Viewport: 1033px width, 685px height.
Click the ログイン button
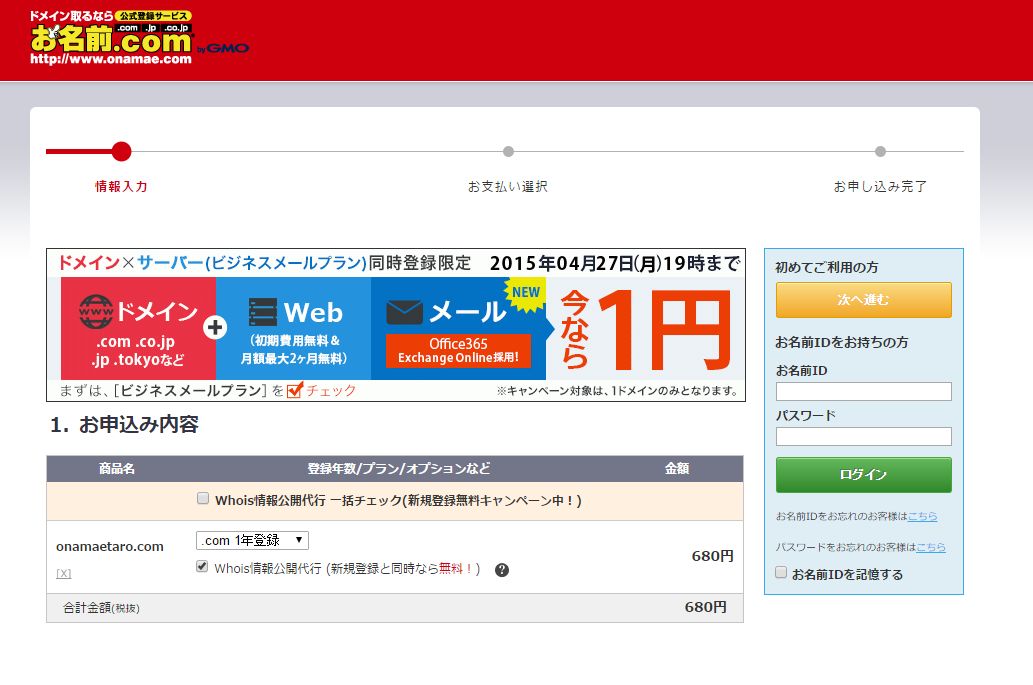(x=864, y=475)
